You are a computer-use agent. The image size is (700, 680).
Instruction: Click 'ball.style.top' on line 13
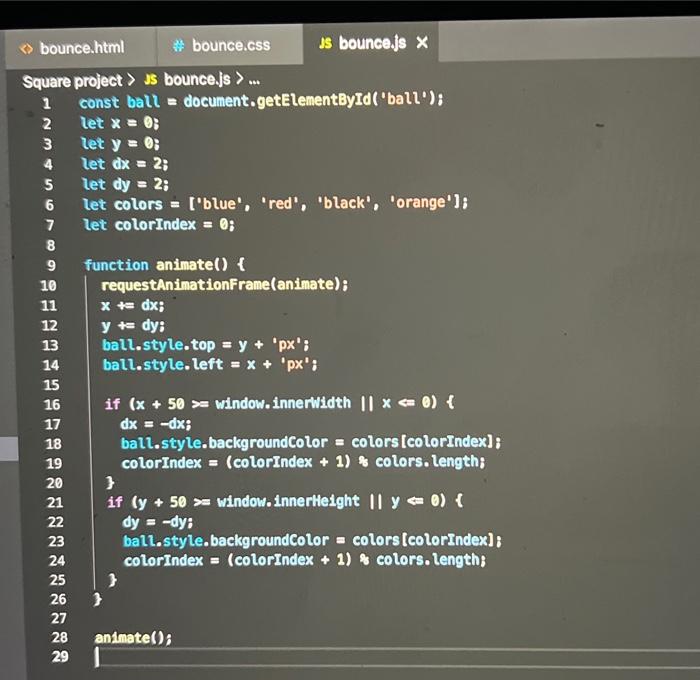tap(158, 345)
